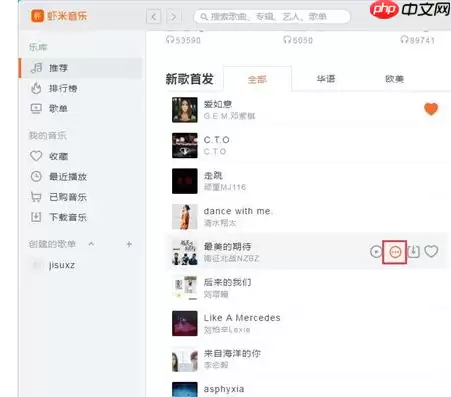This screenshot has width=451, height=397.
Task: Play the song 最美的期待
Action: [x=376, y=251]
